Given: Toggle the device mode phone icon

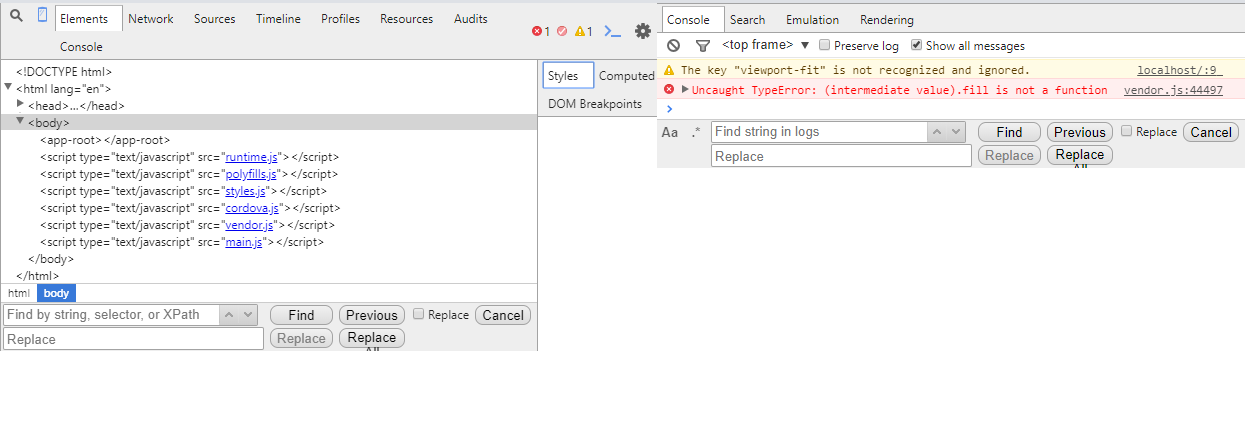Looking at the screenshot, I should [x=42, y=15].
